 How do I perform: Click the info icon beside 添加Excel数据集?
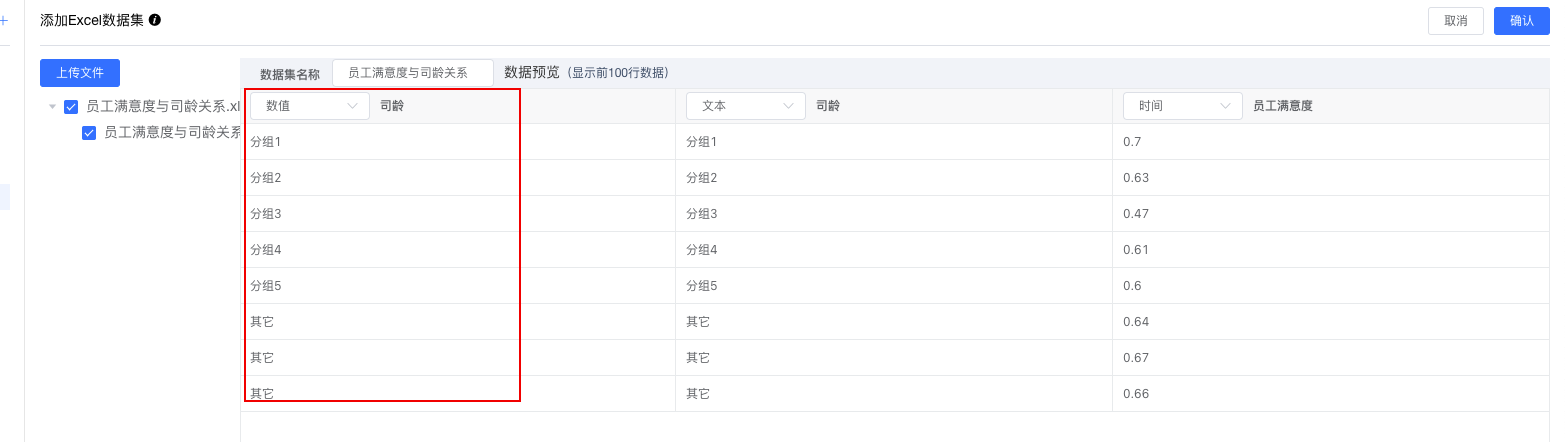point(155,20)
